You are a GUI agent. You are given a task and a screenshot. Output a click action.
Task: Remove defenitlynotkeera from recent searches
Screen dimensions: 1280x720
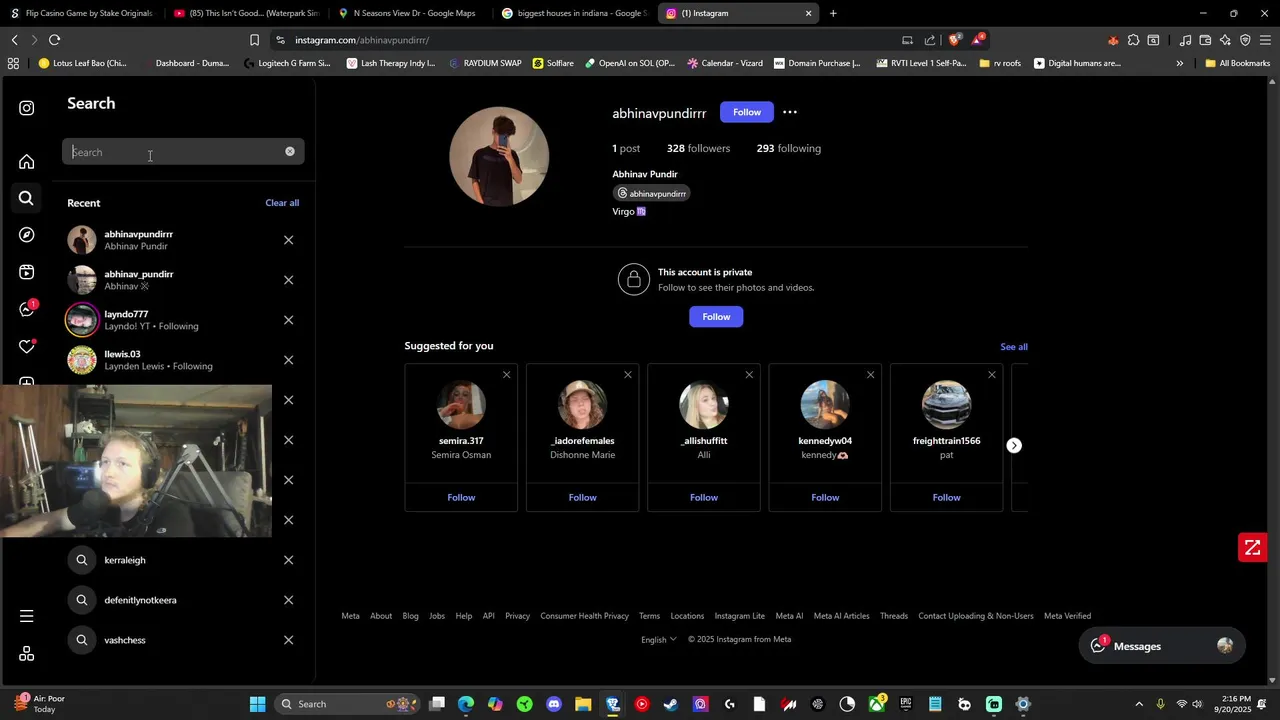pyautogui.click(x=288, y=600)
